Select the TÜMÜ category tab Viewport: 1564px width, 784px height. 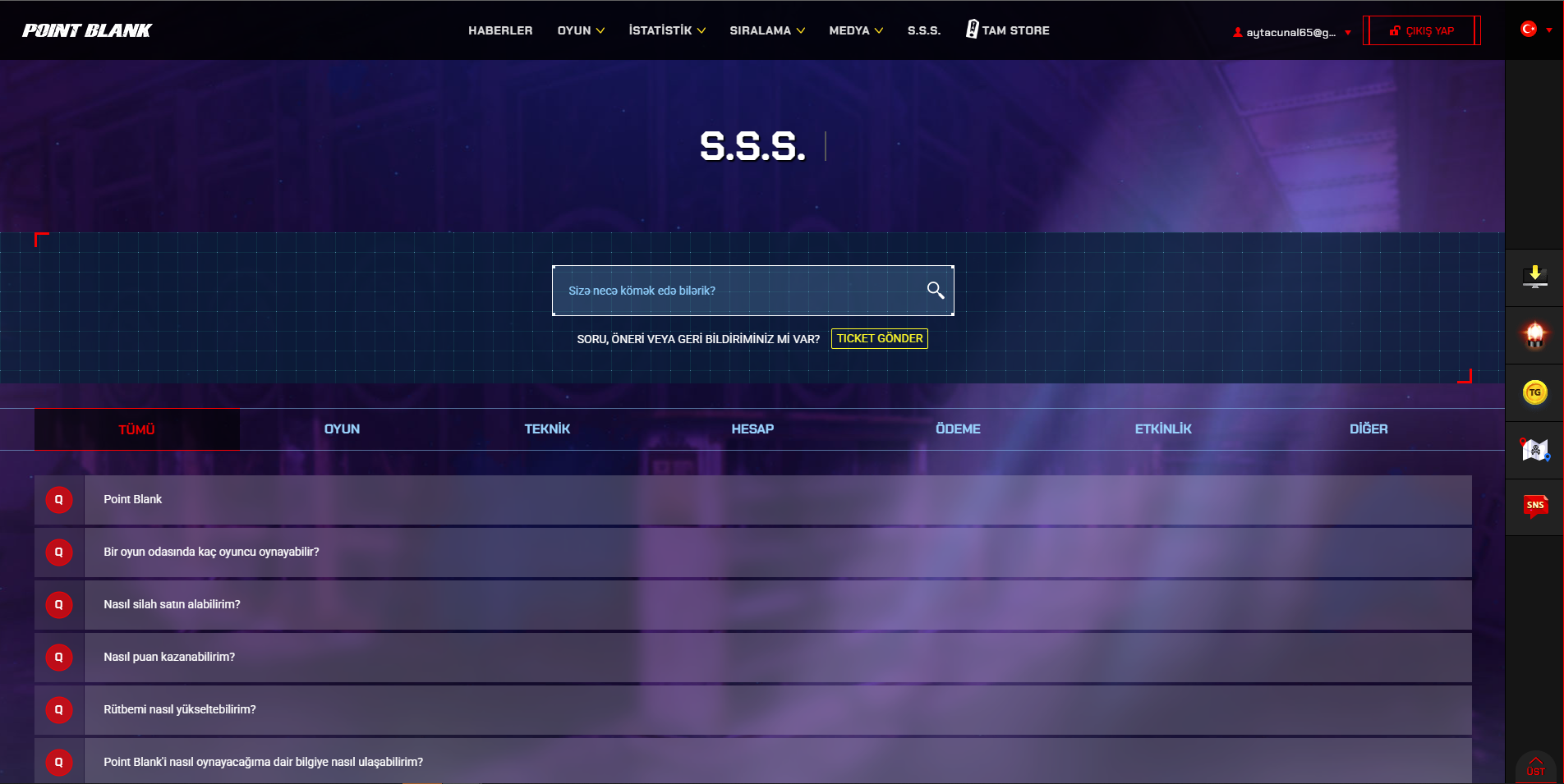point(137,429)
